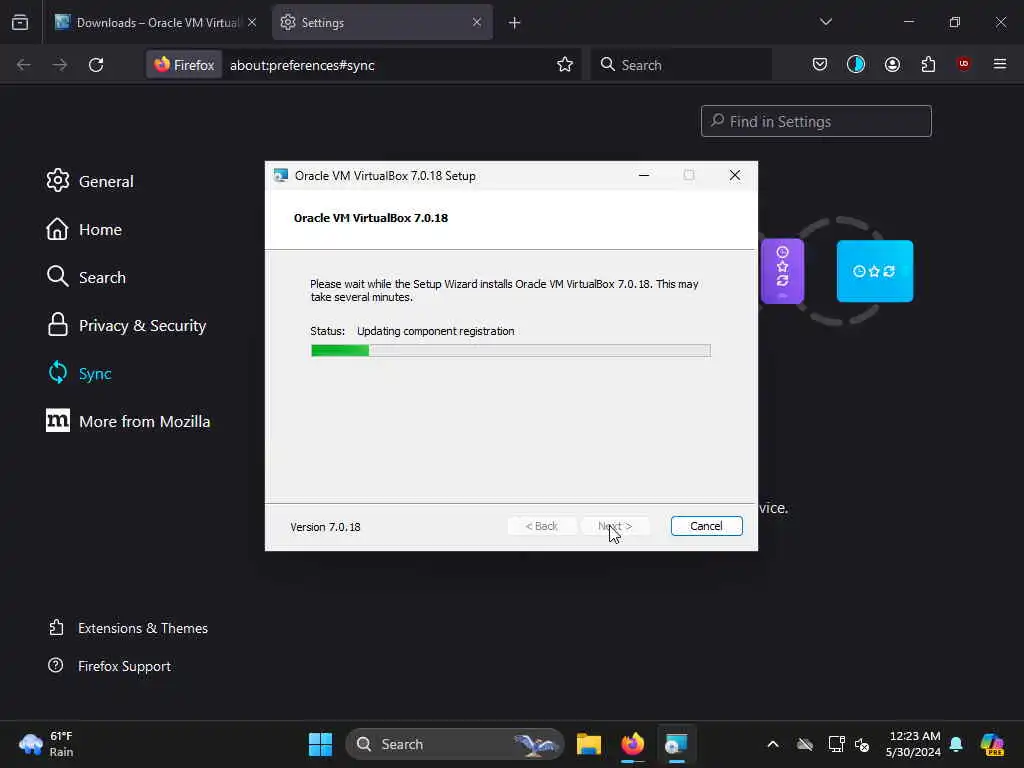Open the clock showing 12:23 AM
This screenshot has width=1024, height=768.
click(x=913, y=744)
